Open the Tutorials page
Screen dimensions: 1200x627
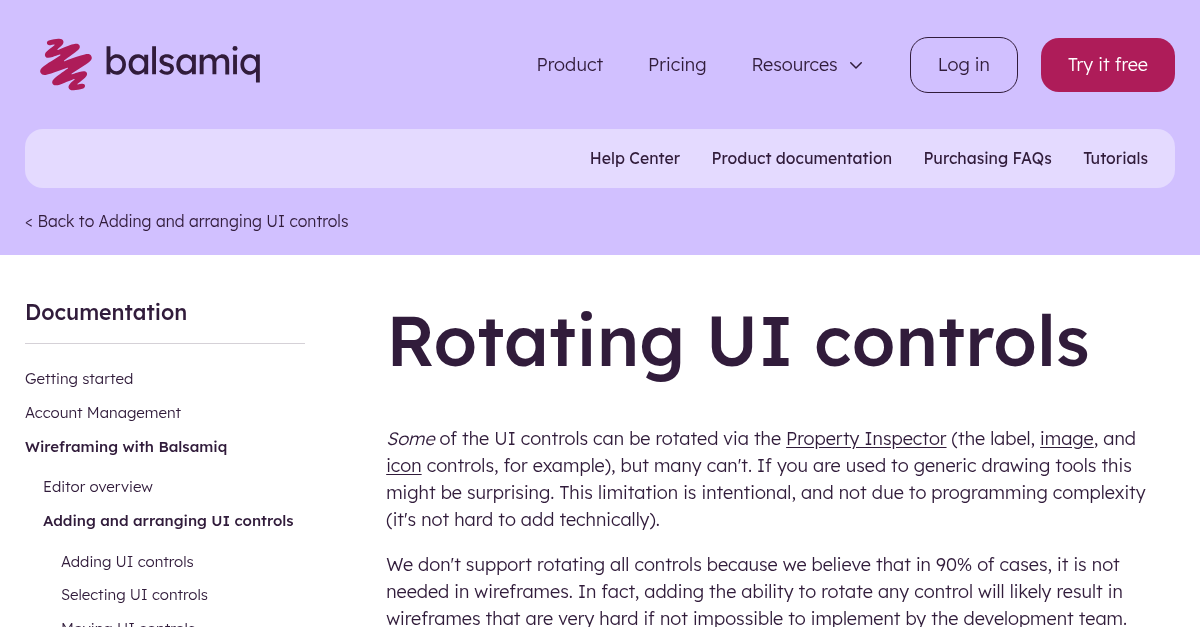coord(1115,158)
